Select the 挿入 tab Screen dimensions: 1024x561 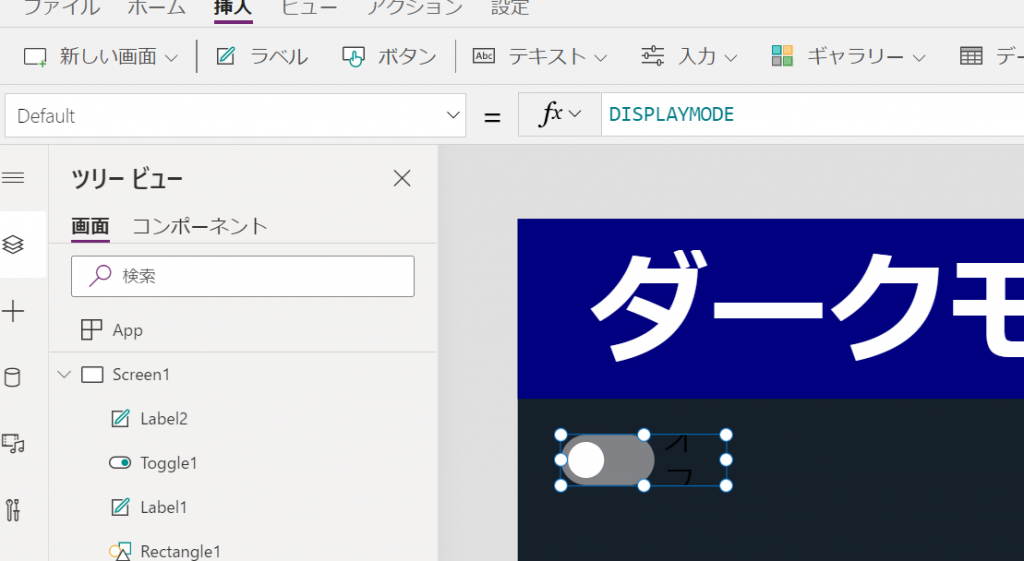233,8
